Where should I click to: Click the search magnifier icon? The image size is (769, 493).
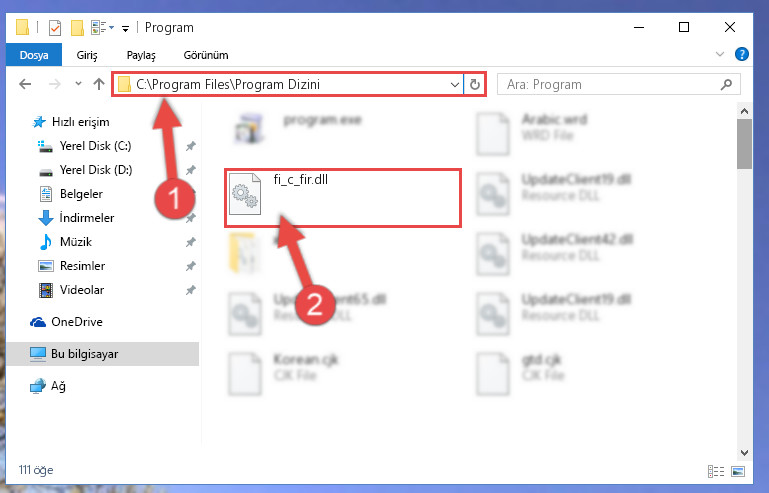click(726, 84)
